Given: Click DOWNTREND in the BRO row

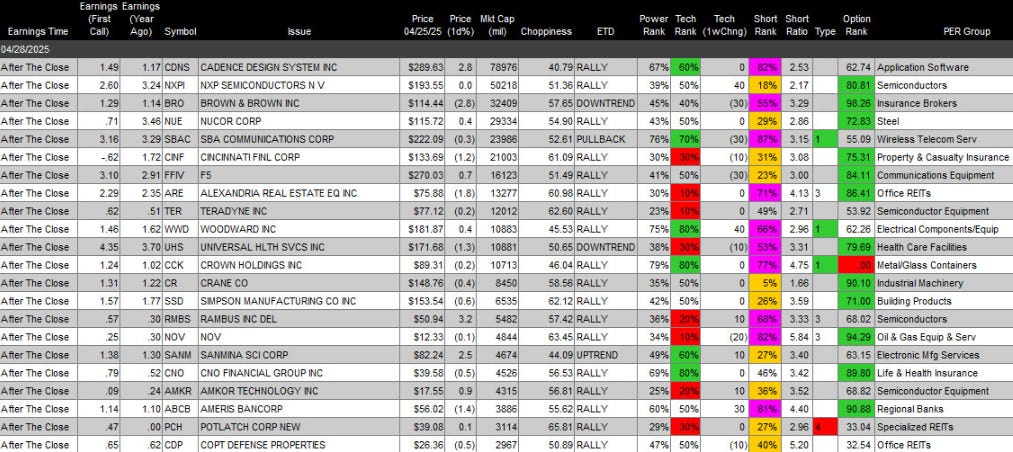Looking at the screenshot, I should coord(605,103).
